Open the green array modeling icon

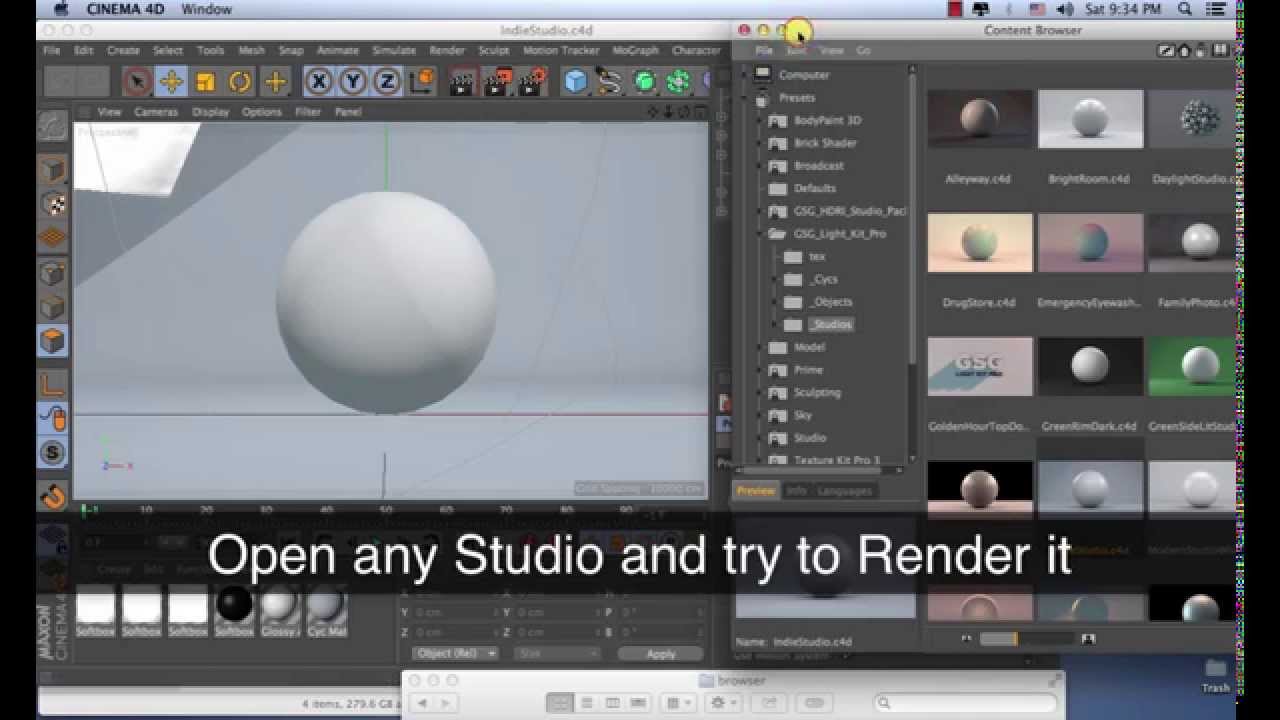(x=679, y=81)
